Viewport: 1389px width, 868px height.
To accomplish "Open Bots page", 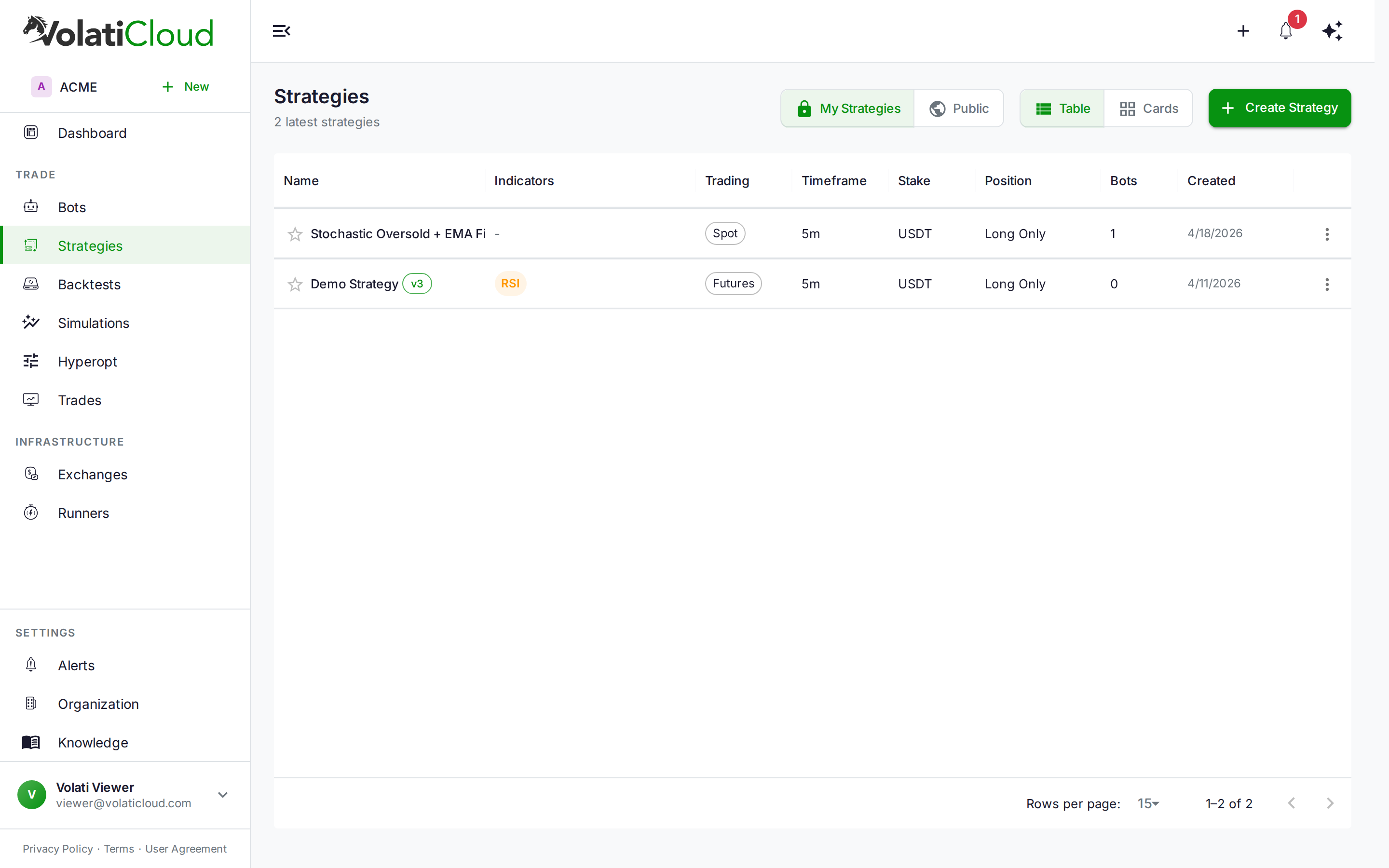I will coord(125,207).
